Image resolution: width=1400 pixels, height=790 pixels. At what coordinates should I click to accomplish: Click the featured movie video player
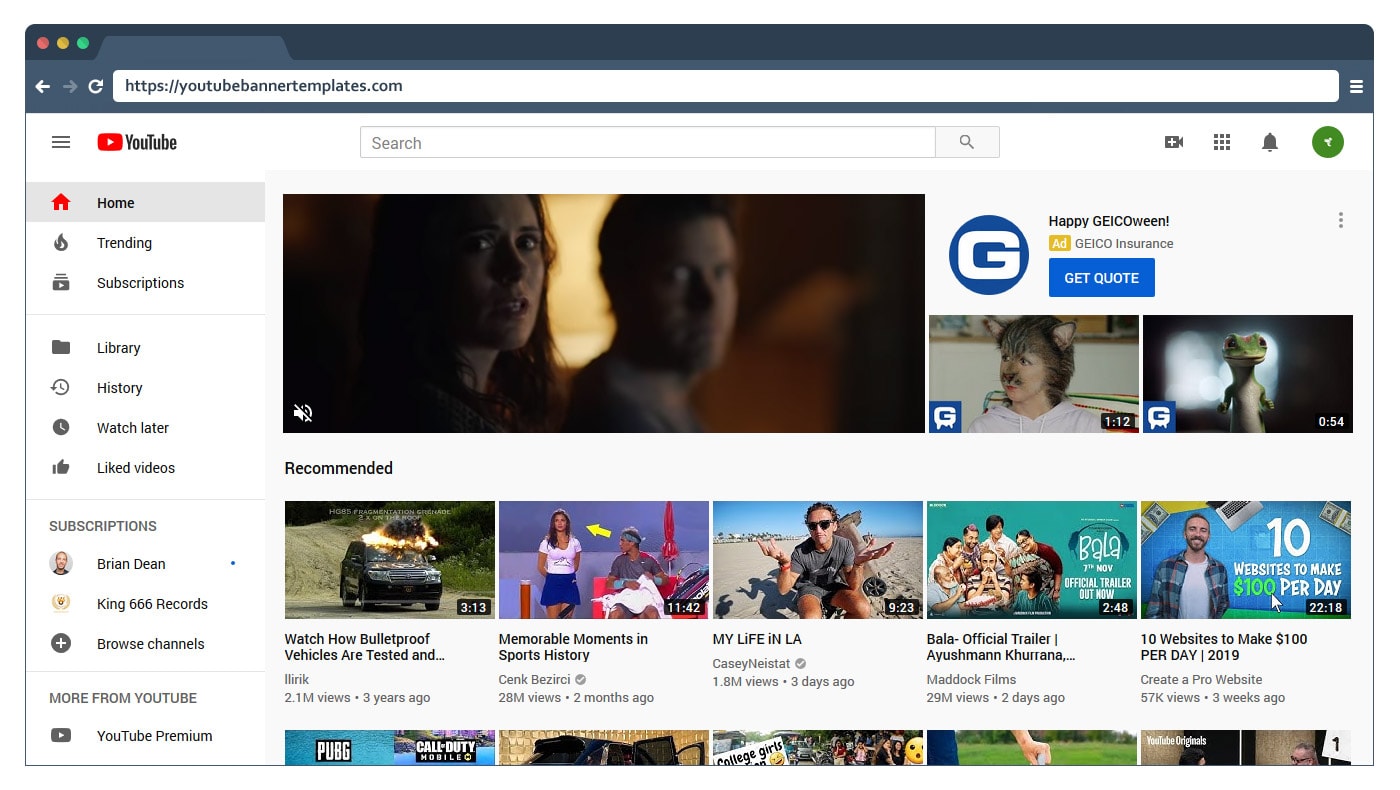tap(604, 313)
